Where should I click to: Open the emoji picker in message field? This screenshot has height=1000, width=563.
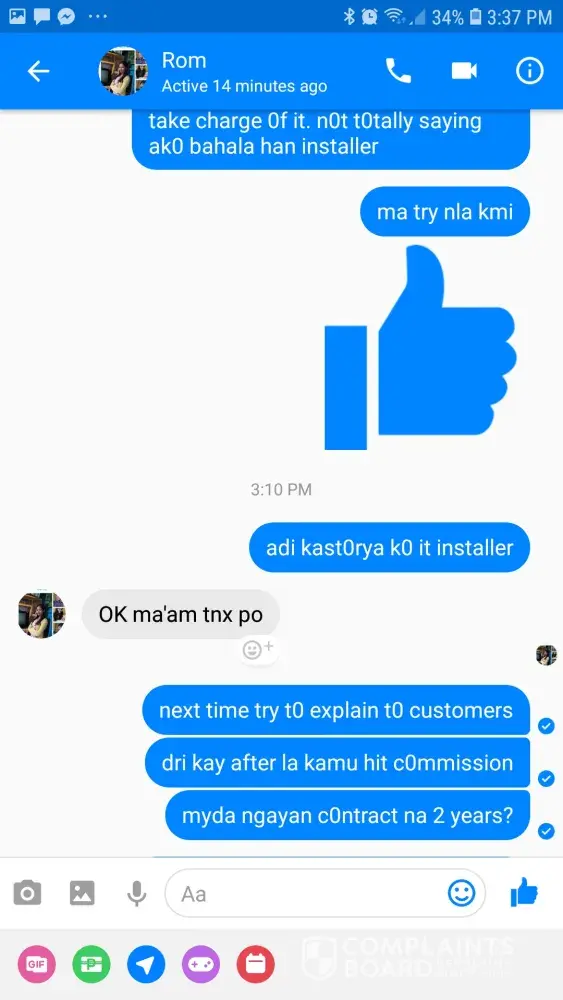[461, 893]
